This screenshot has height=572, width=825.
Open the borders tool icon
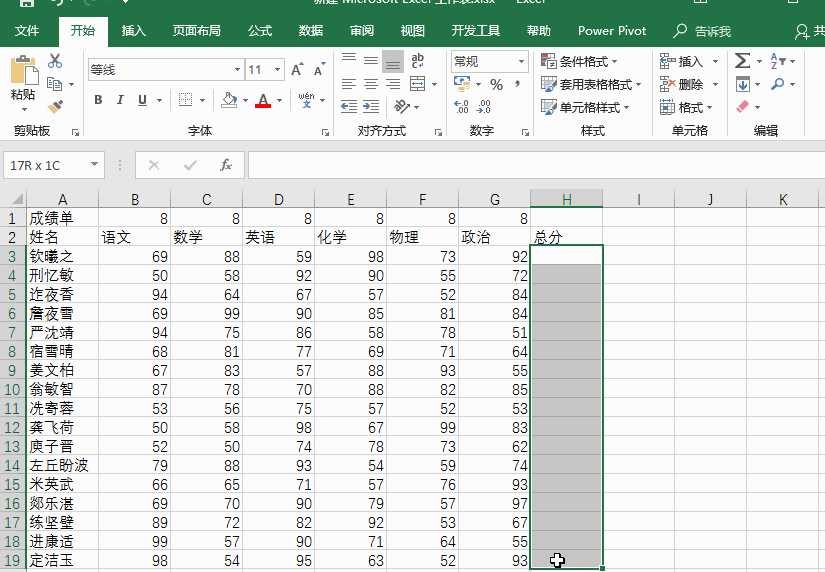pos(185,99)
